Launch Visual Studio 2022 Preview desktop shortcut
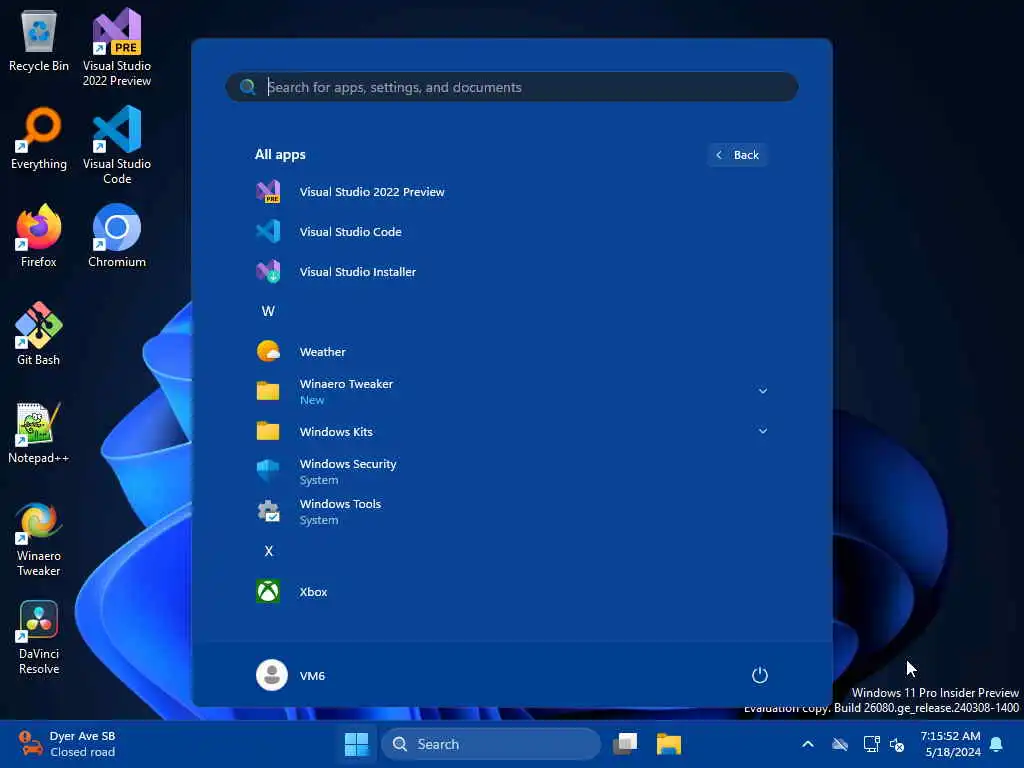1024x768 pixels. click(x=117, y=47)
